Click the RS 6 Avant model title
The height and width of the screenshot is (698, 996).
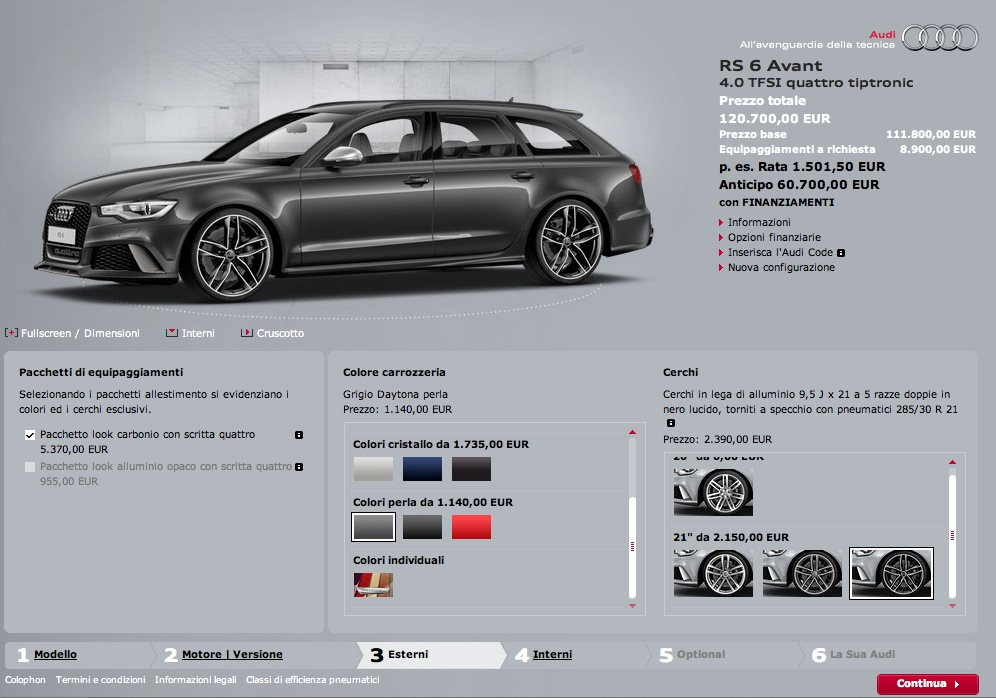(771, 66)
